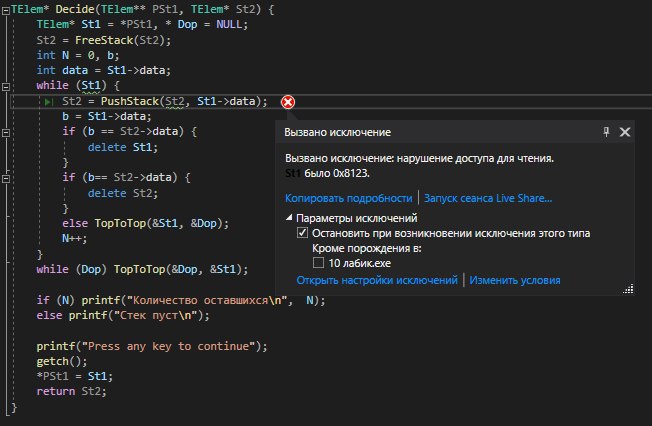
Task: Click the popup resize grip
Action: (628, 289)
